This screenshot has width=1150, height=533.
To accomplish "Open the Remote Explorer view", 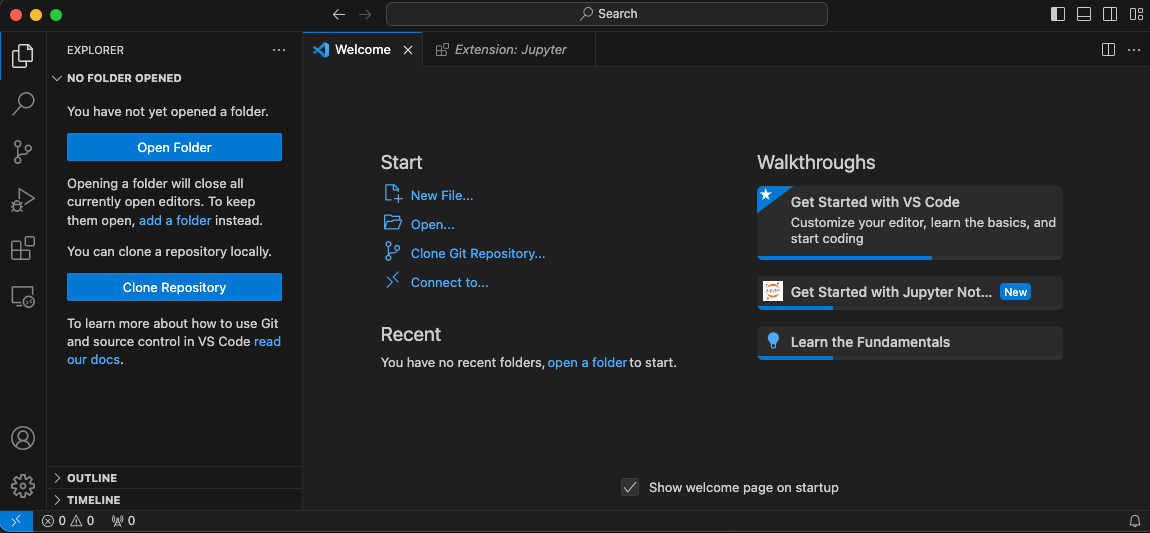I will point(23,297).
